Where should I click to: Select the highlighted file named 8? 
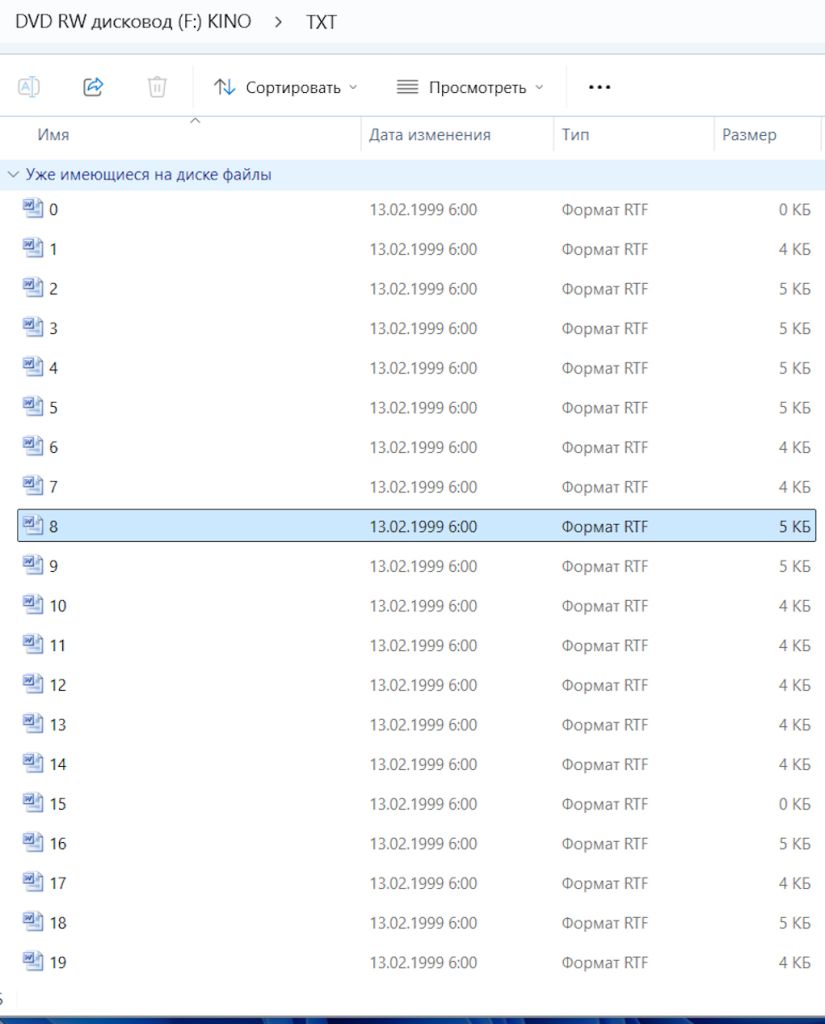click(417, 526)
